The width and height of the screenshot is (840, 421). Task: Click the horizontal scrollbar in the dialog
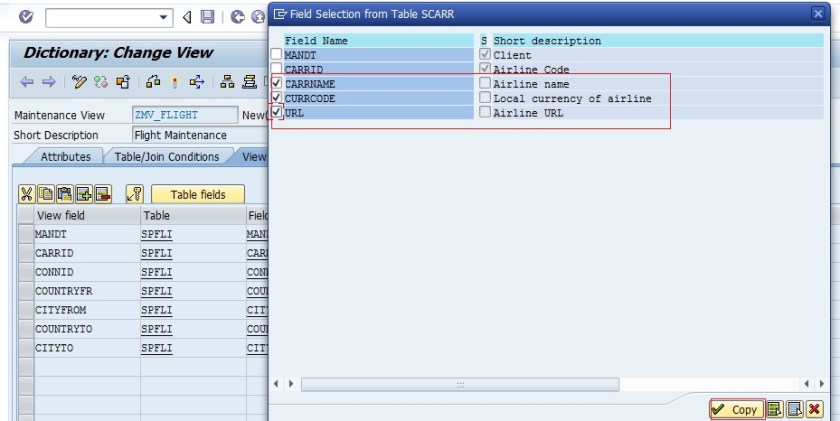460,384
